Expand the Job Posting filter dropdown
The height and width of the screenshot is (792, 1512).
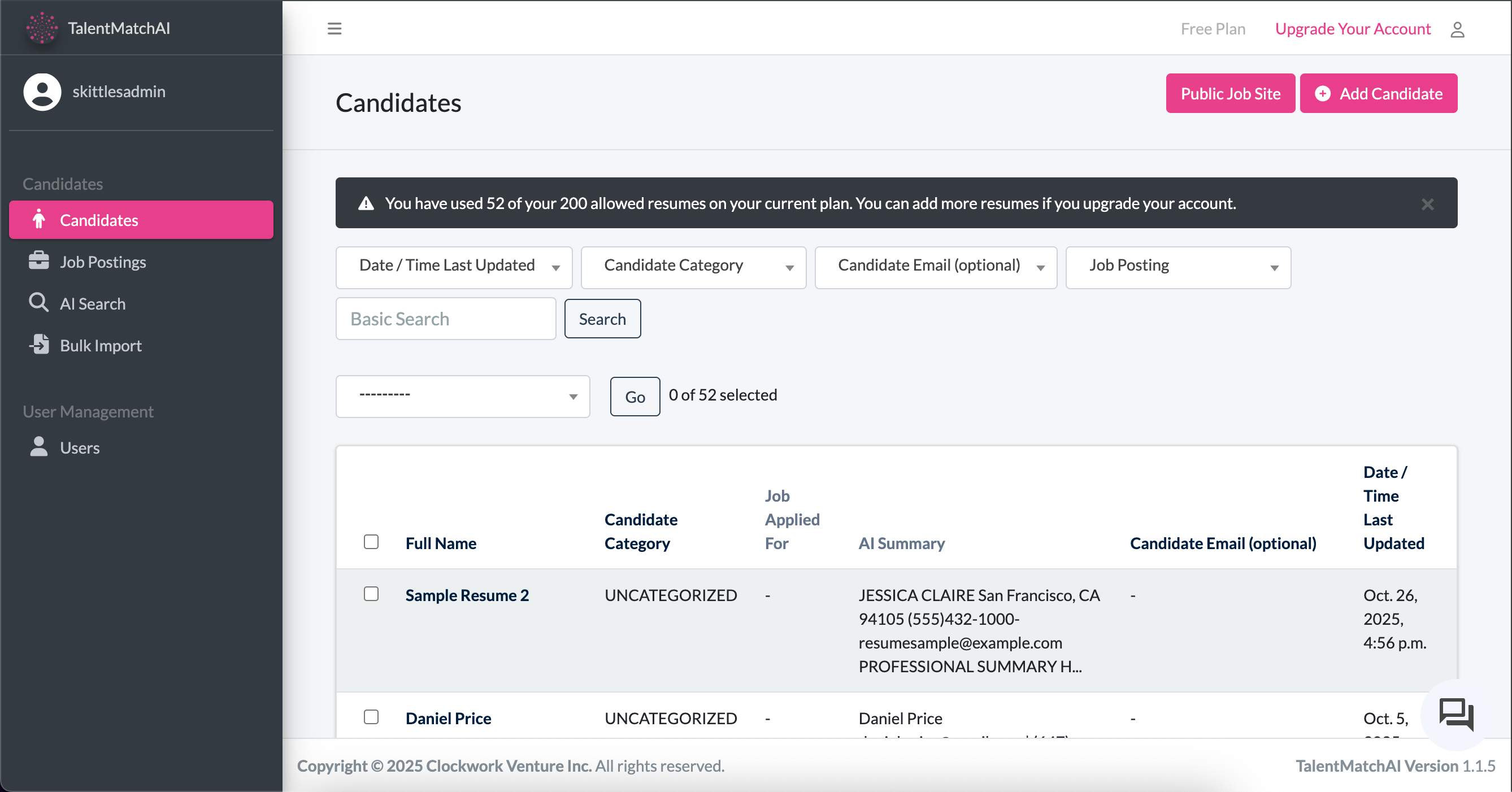[1178, 267]
